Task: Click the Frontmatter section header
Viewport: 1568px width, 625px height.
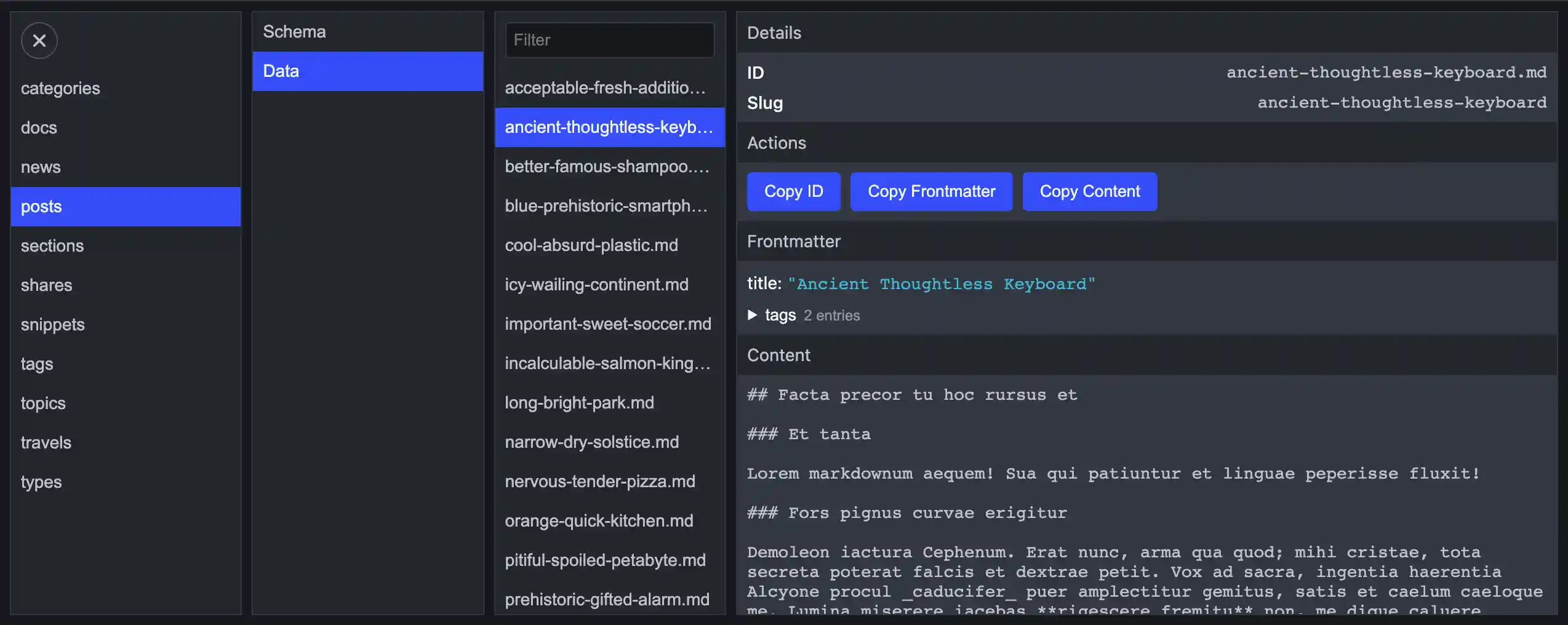Action: pyautogui.click(x=1147, y=241)
